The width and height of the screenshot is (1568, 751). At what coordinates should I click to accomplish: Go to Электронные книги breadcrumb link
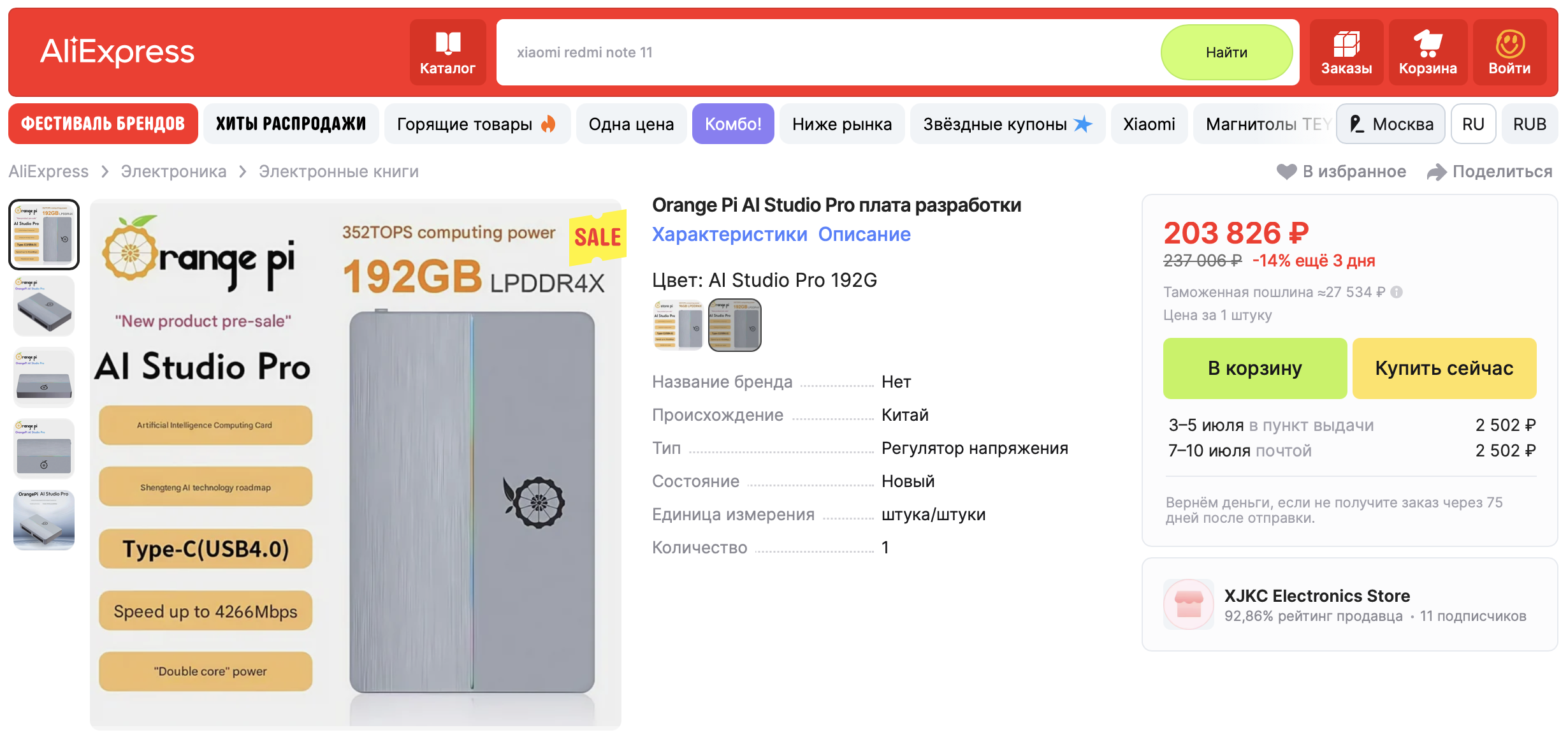coord(338,171)
